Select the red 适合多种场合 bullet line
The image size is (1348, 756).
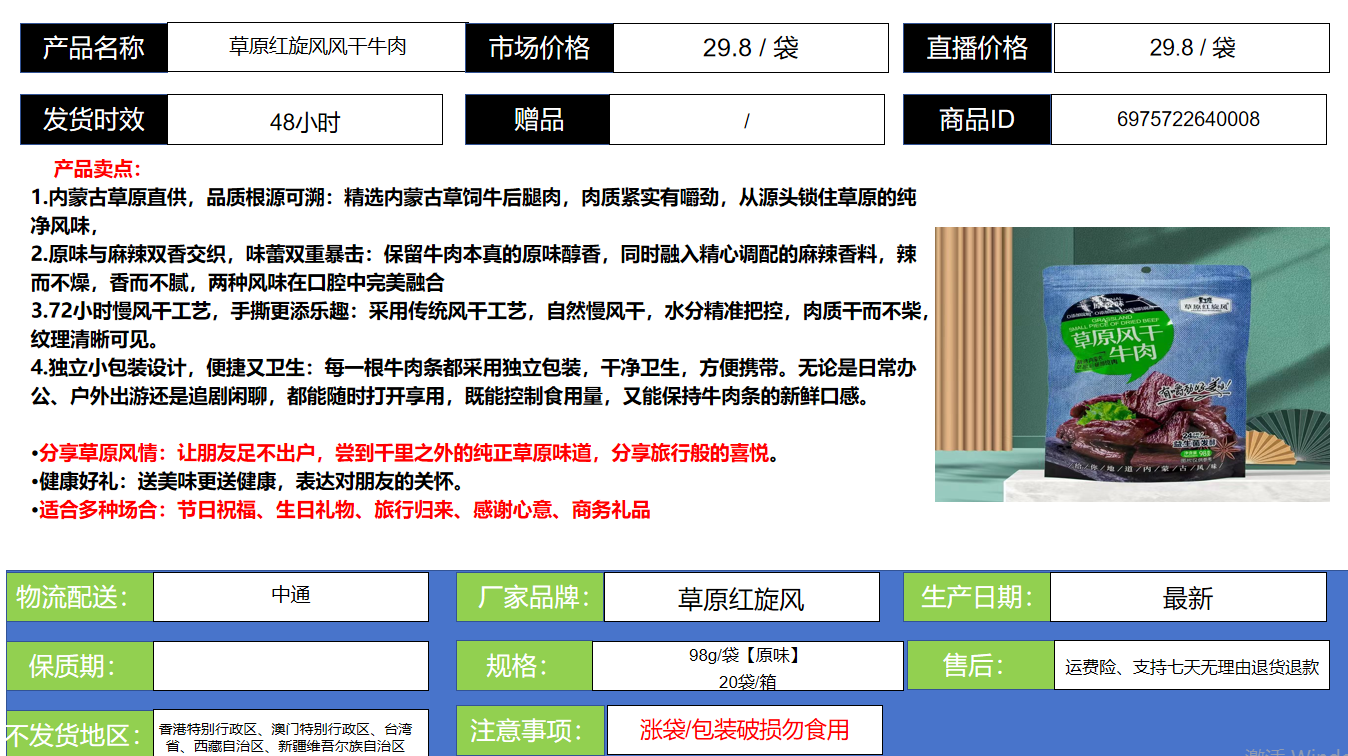tap(343, 510)
